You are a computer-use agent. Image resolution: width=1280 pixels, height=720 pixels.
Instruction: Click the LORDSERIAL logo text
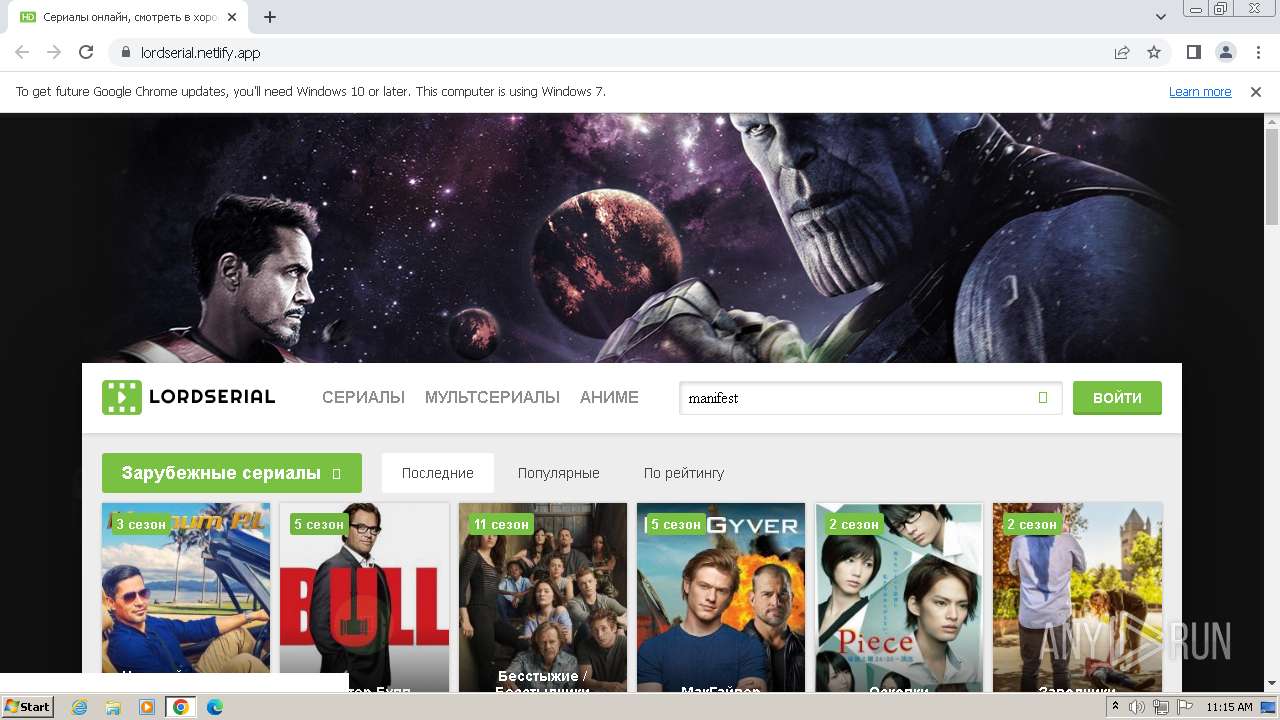pyautogui.click(x=212, y=397)
